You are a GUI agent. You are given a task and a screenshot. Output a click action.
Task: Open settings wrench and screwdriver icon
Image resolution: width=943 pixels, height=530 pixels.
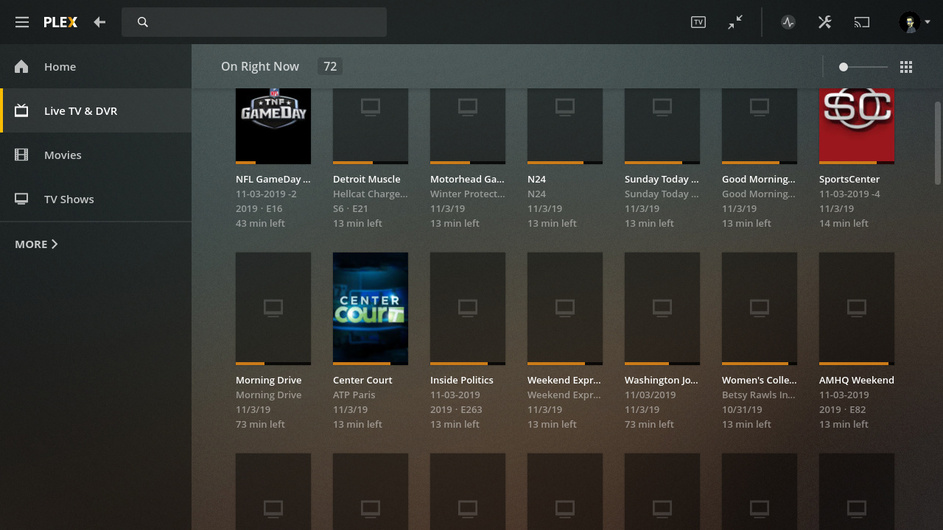click(x=825, y=22)
